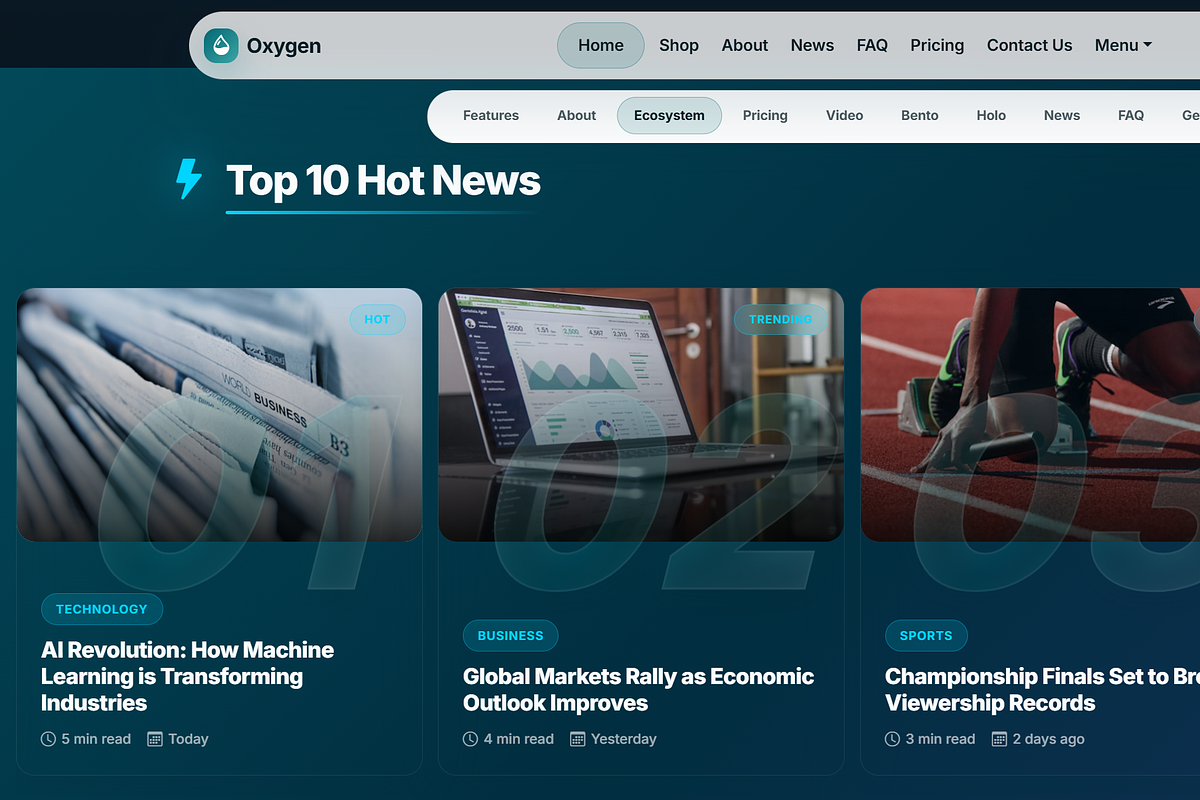This screenshot has height=800, width=1200.
Task: Open the AI Revolution article headline
Action: click(x=188, y=676)
